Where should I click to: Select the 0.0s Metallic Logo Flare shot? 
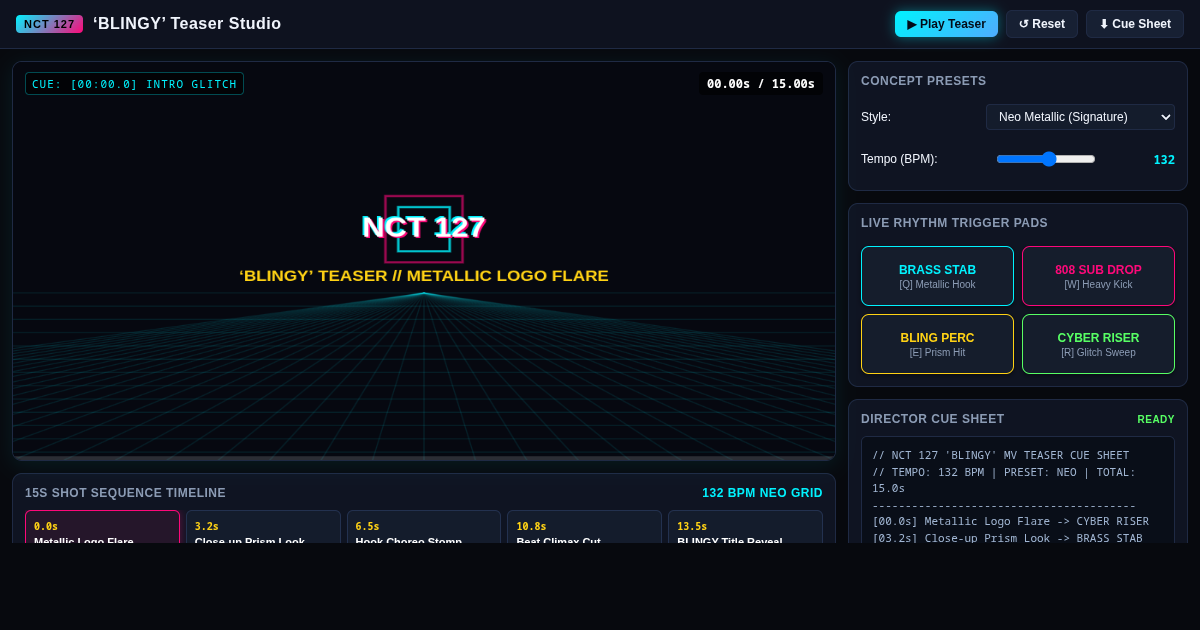pos(102,527)
